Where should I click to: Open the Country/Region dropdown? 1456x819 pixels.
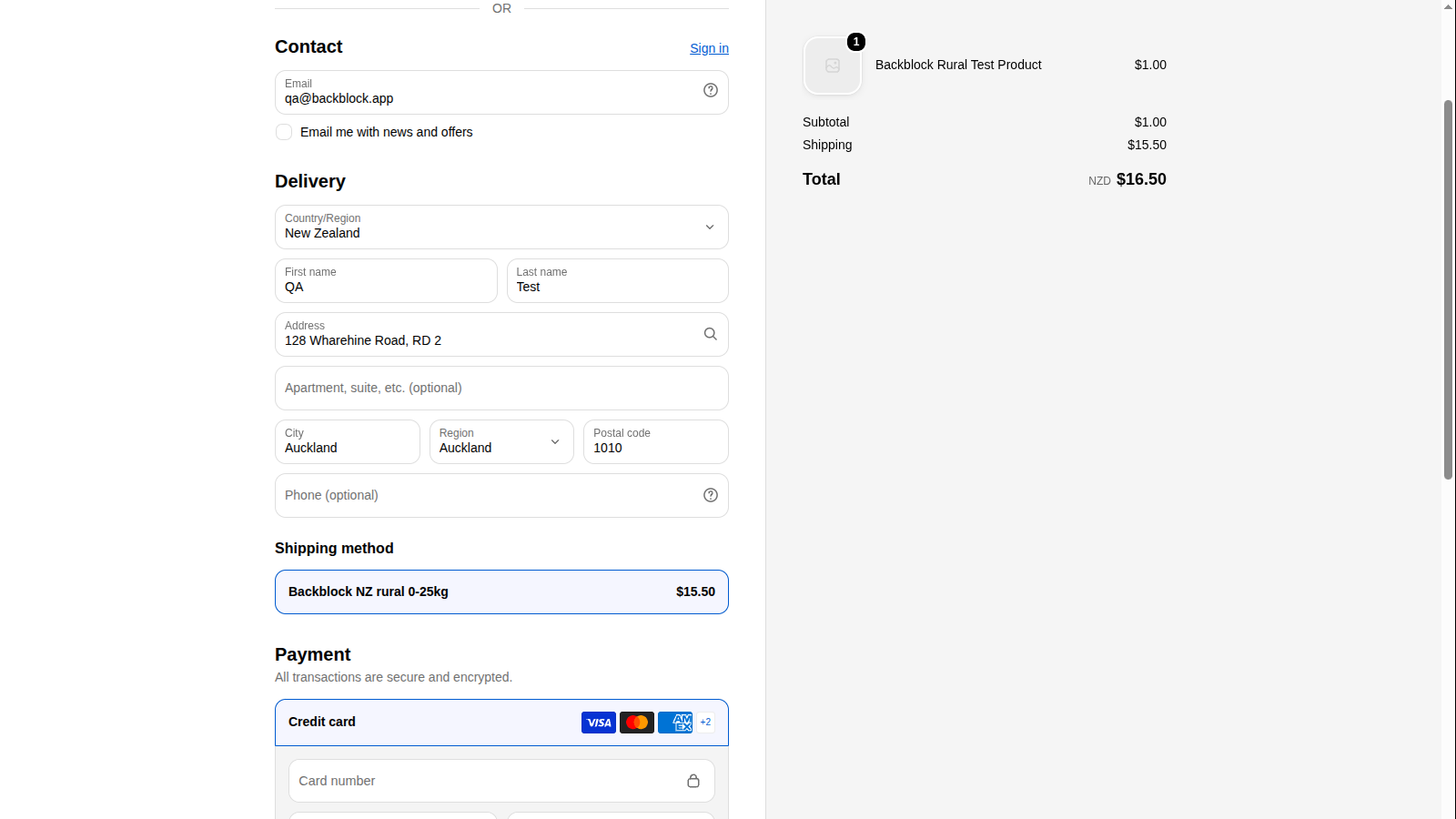(501, 227)
